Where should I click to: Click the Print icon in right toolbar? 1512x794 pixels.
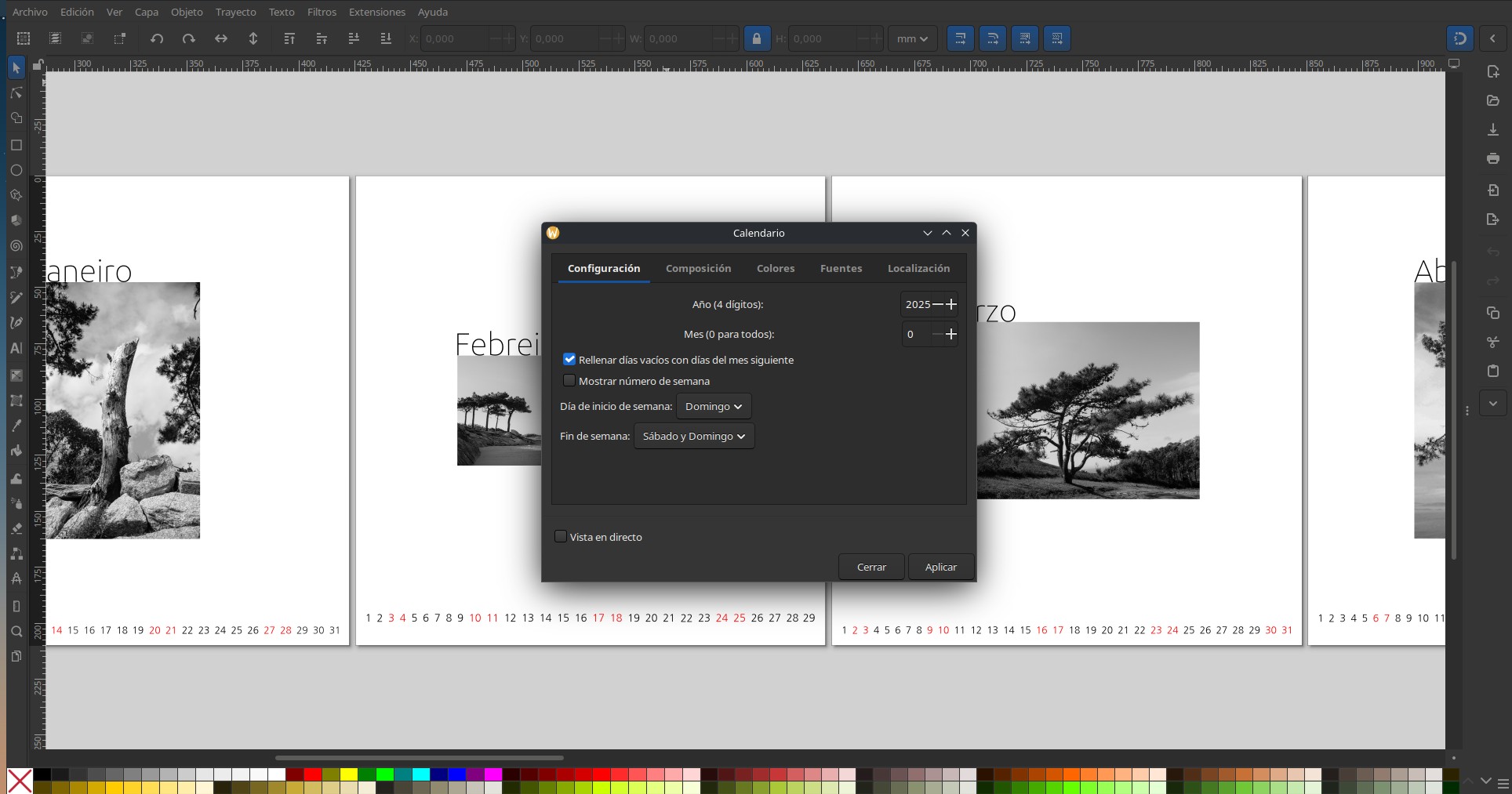click(x=1492, y=158)
